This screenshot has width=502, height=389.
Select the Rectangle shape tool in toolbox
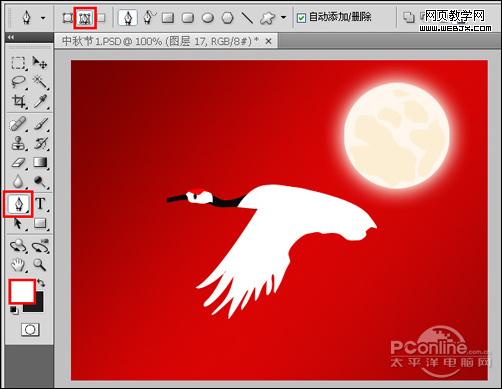coord(40,223)
